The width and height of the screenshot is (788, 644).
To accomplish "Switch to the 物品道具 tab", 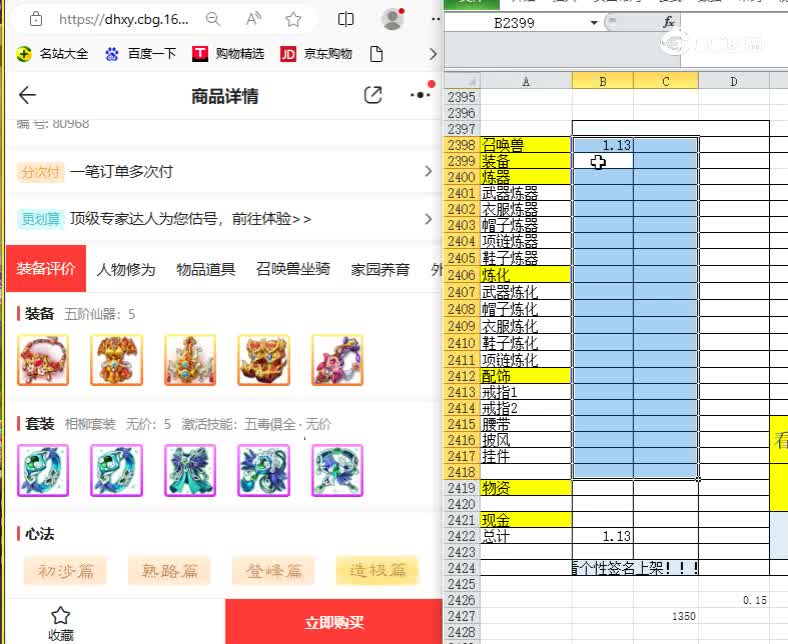I will pos(206,269).
